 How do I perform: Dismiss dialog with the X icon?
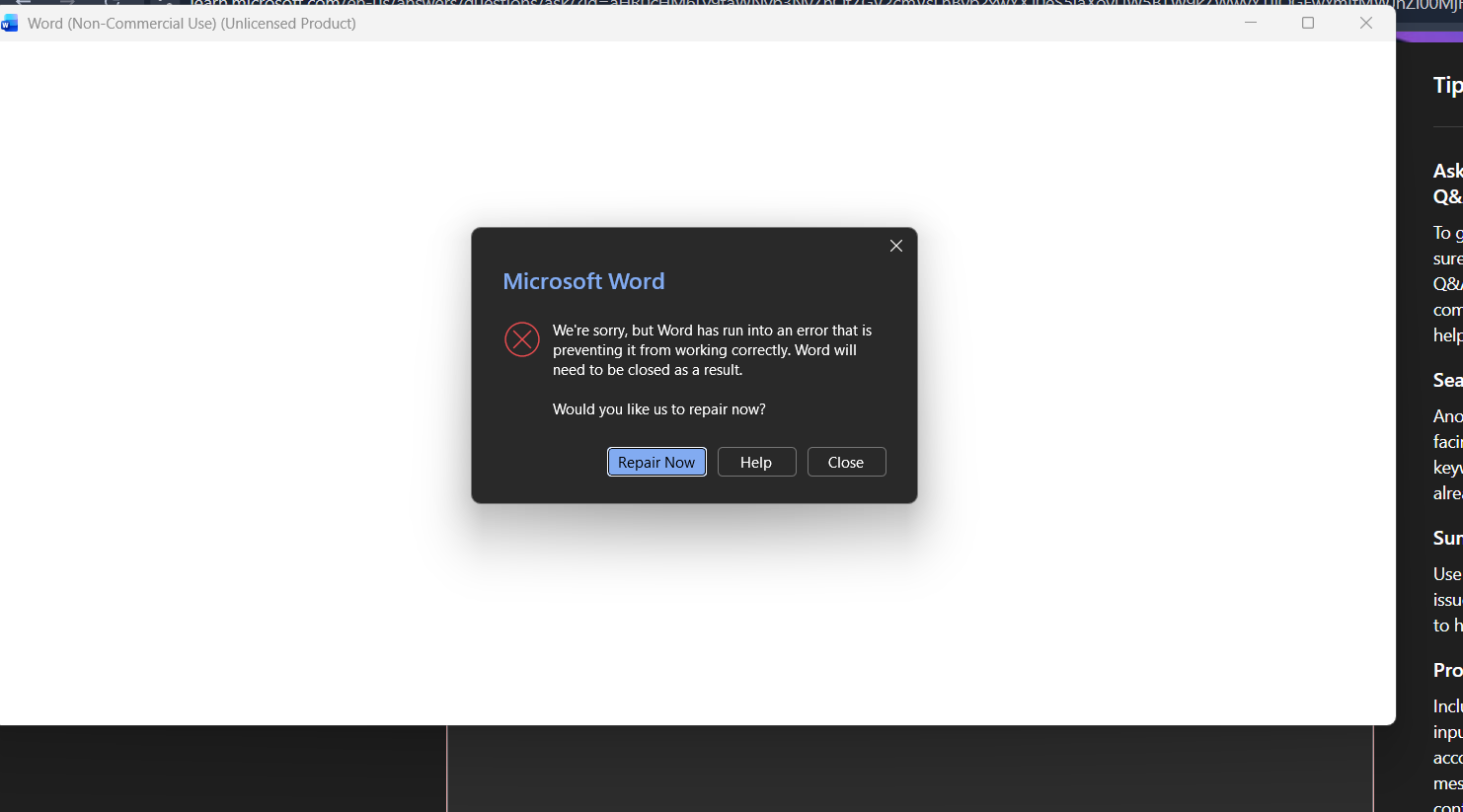pyautogui.click(x=896, y=246)
